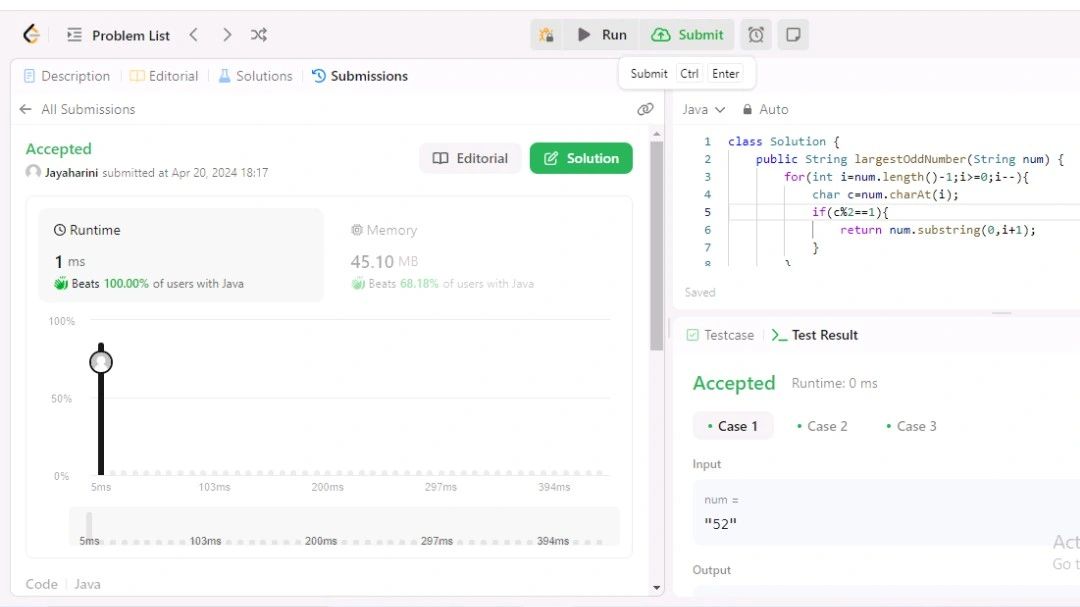Image resolution: width=1080 pixels, height=607 pixels.
Task: Go to the previous problem arrow
Action: pyautogui.click(x=194, y=35)
